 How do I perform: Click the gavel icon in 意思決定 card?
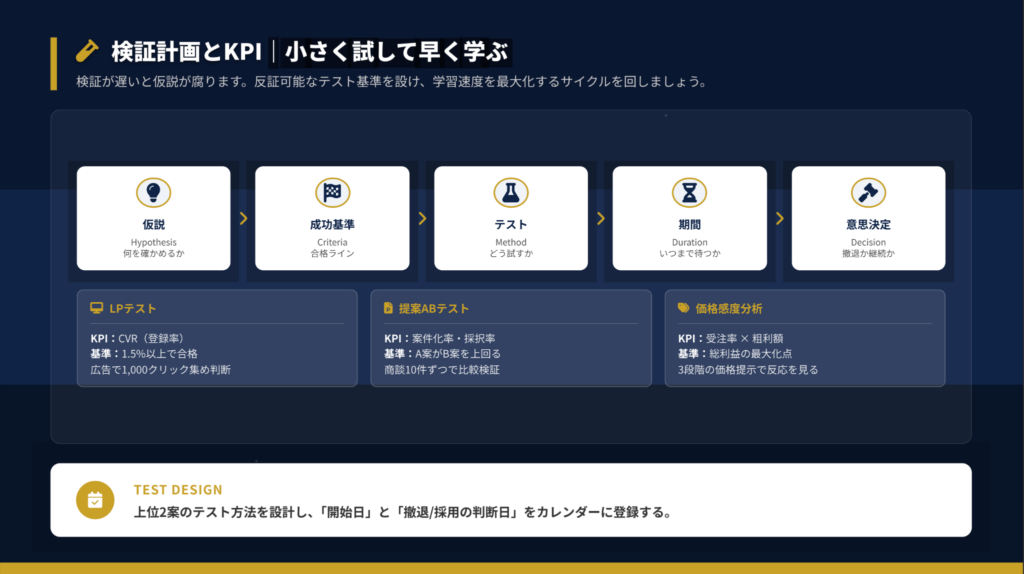868,192
